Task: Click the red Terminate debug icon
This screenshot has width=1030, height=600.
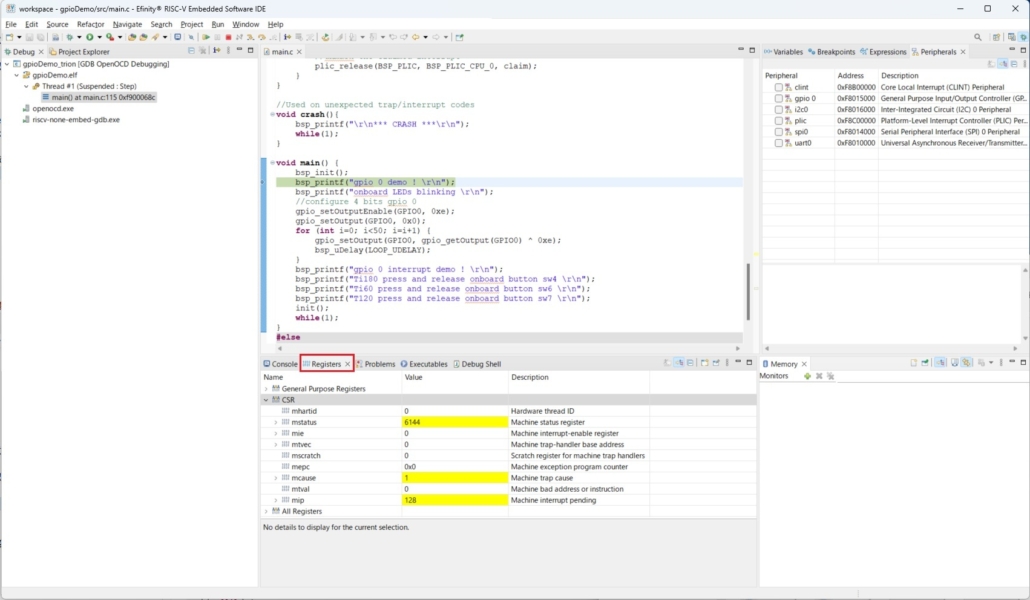Action: pos(229,37)
